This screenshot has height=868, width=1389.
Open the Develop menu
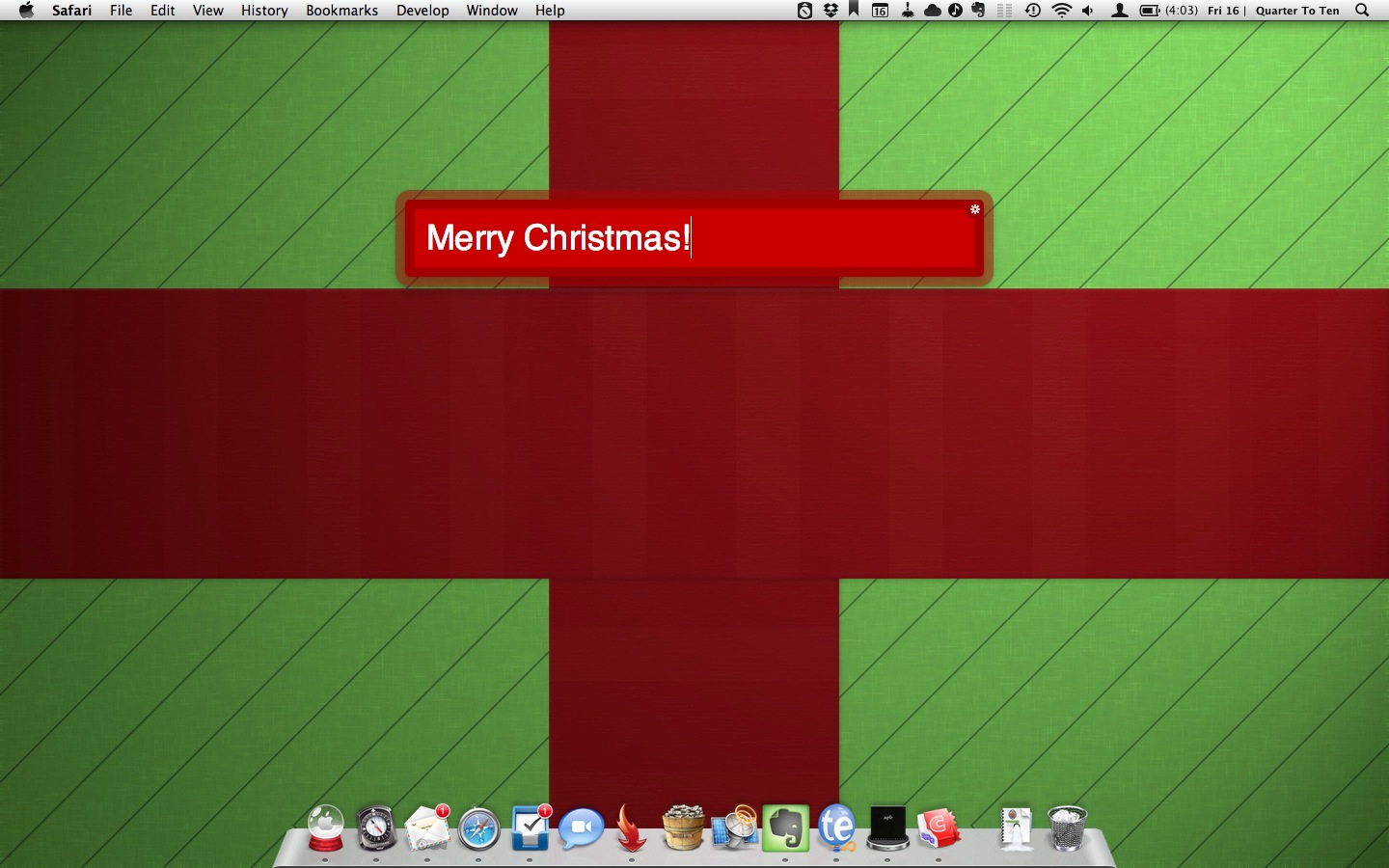point(422,11)
